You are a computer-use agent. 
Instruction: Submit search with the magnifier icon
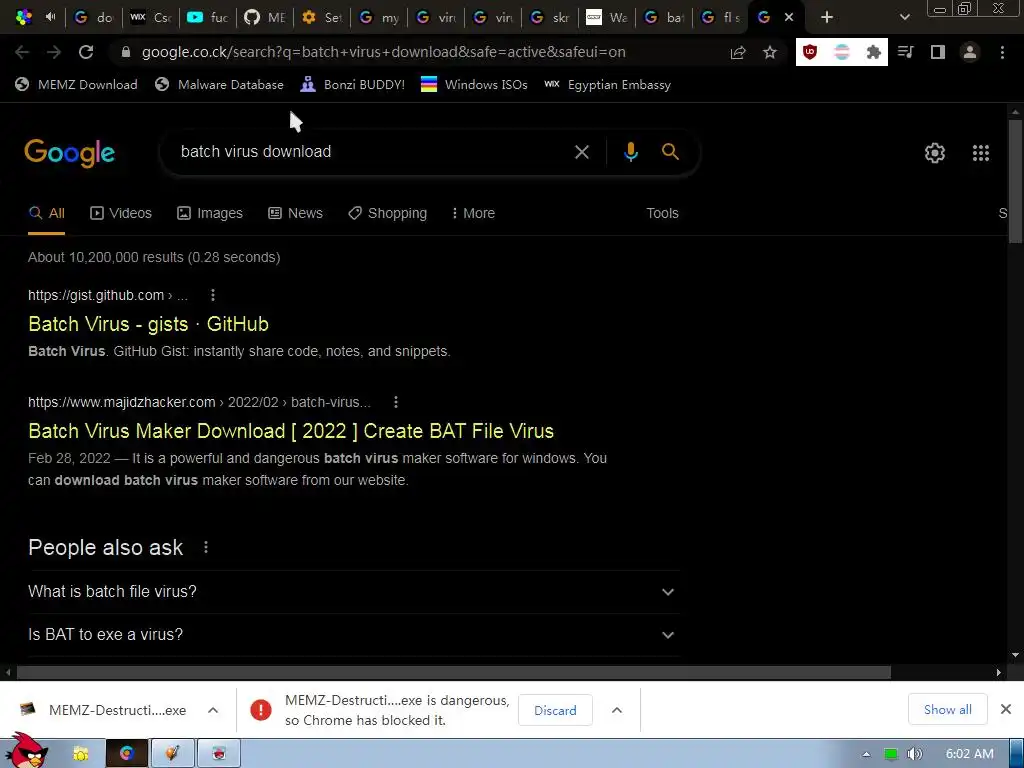(x=670, y=152)
